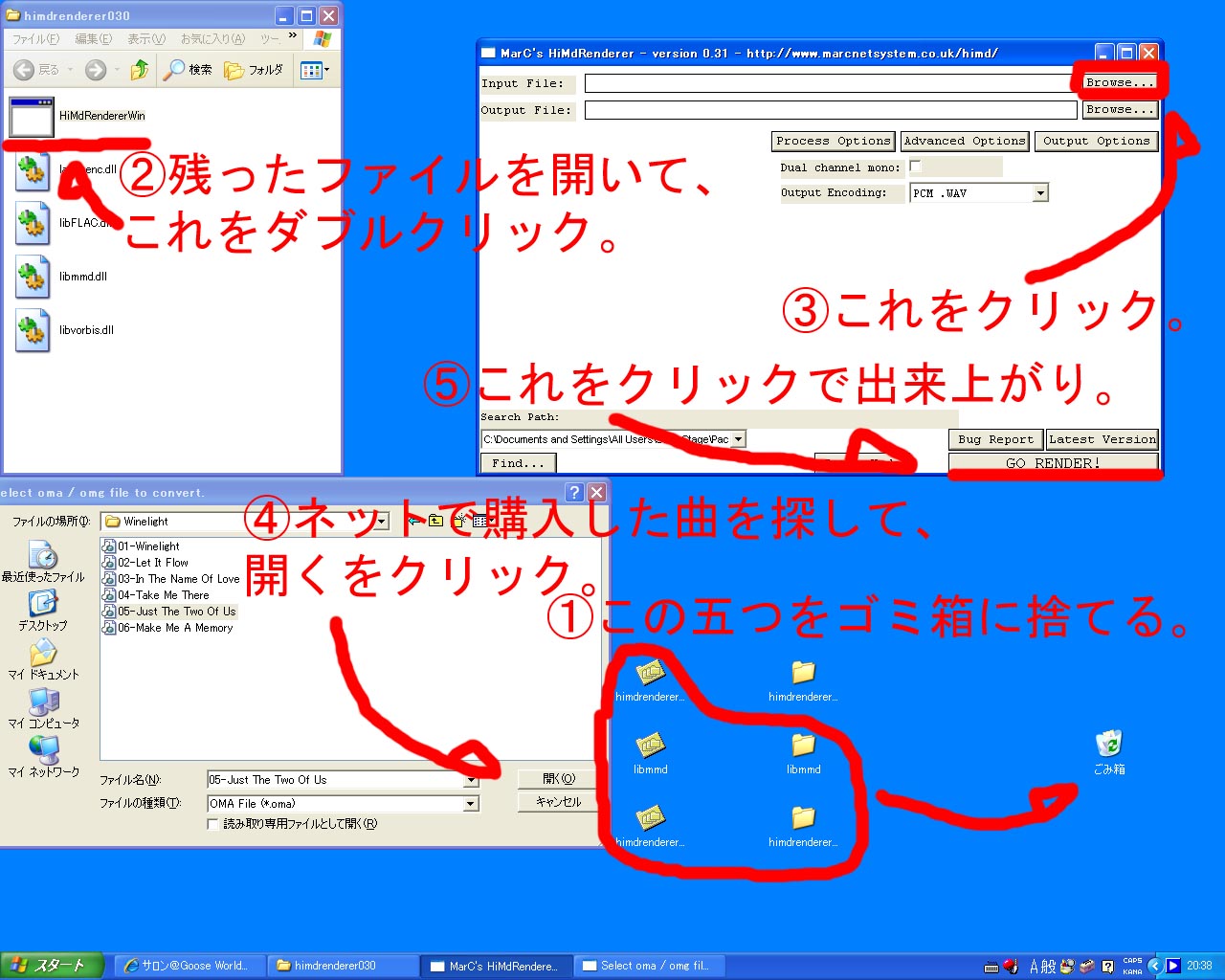1225x980 pixels.
Task: Click the file dialog's back arrow icon
Action: [414, 522]
